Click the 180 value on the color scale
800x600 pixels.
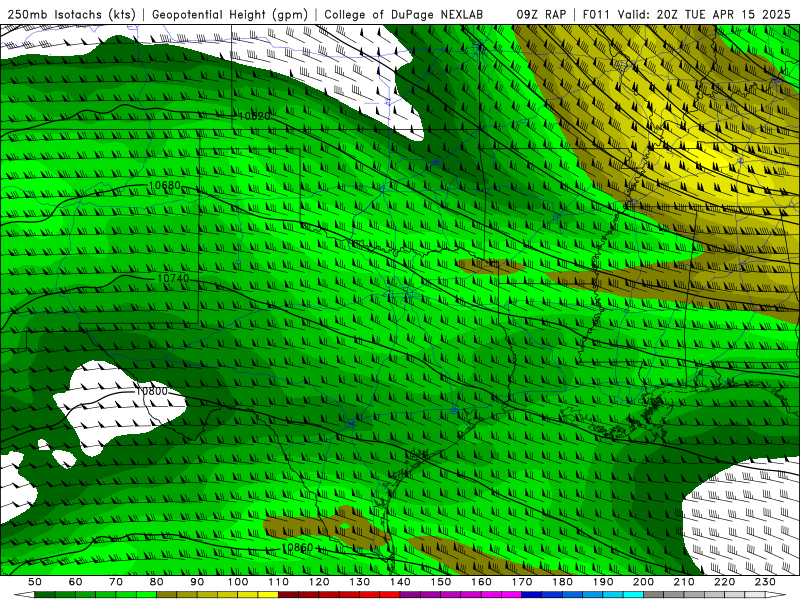pyautogui.click(x=563, y=582)
